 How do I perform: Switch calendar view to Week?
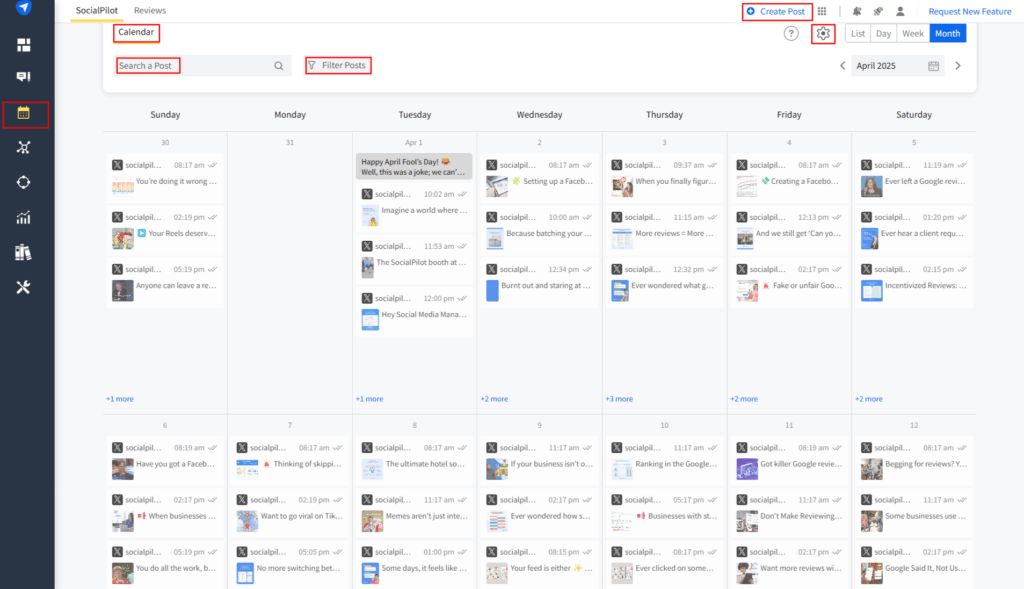click(913, 33)
